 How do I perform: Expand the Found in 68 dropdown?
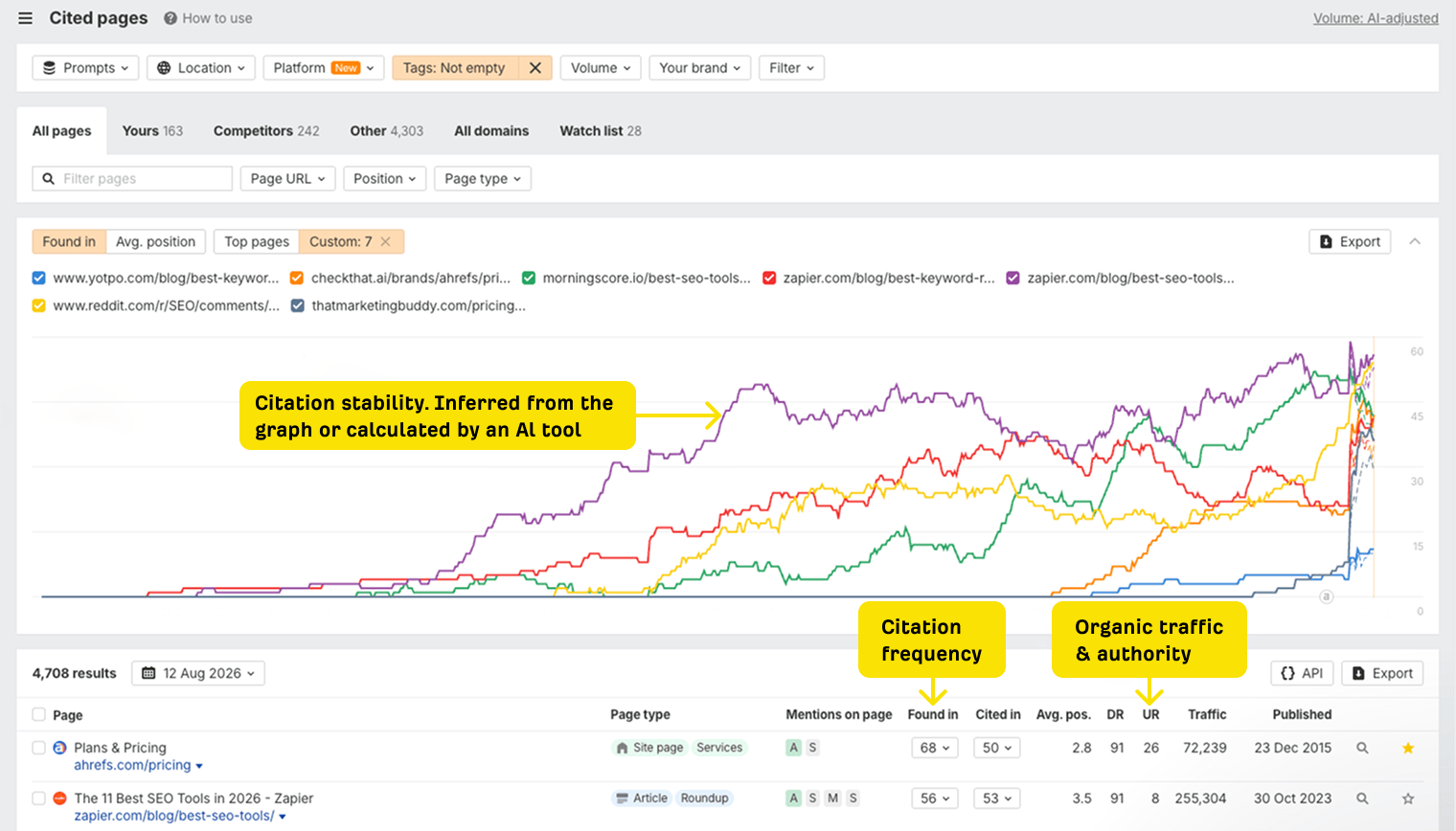tap(935, 748)
